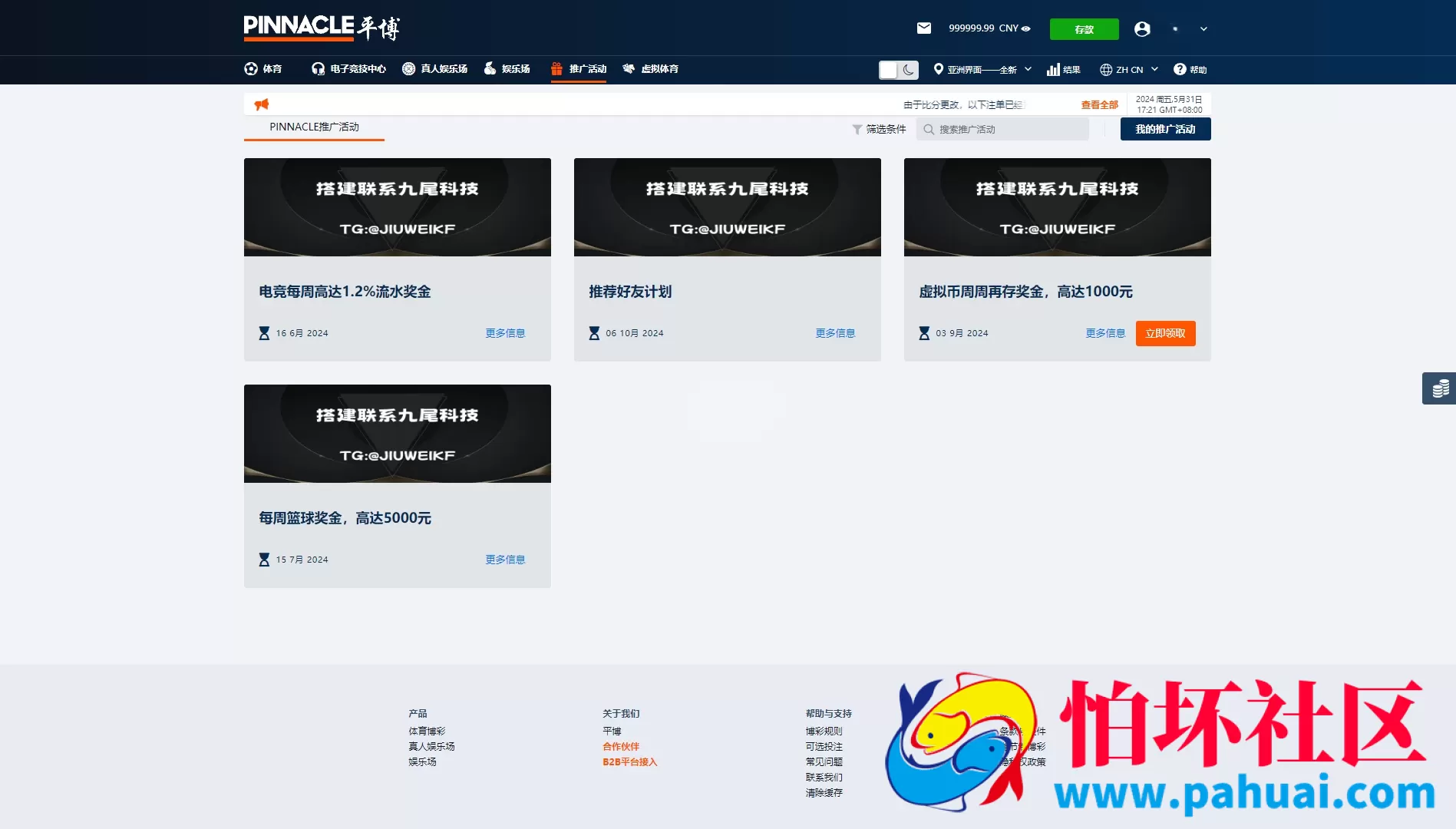This screenshot has height=829, width=1456.
Task: Click the 体育博彩 footer link
Action: [x=427, y=732]
